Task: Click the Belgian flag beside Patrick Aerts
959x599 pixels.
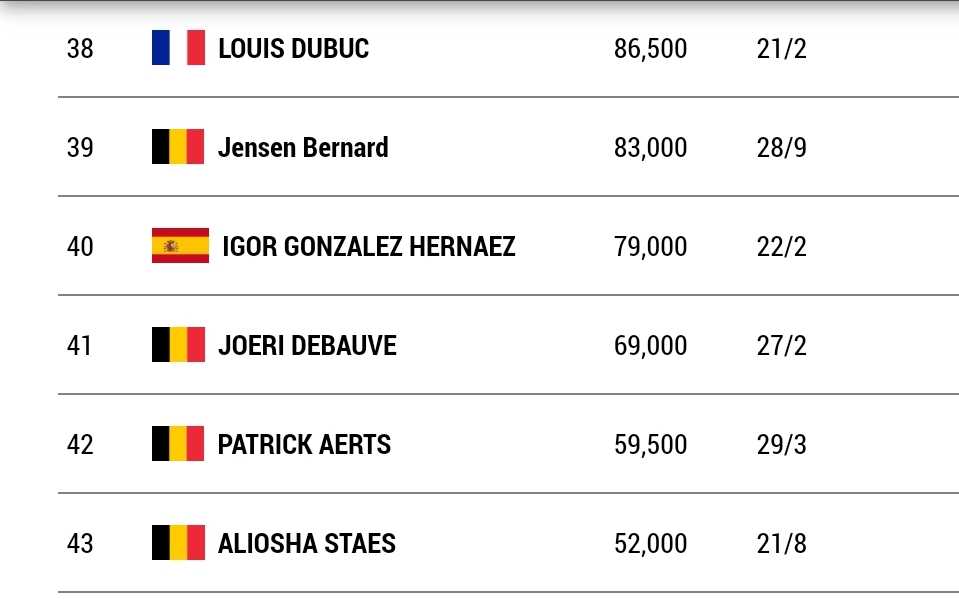Action: coord(178,444)
